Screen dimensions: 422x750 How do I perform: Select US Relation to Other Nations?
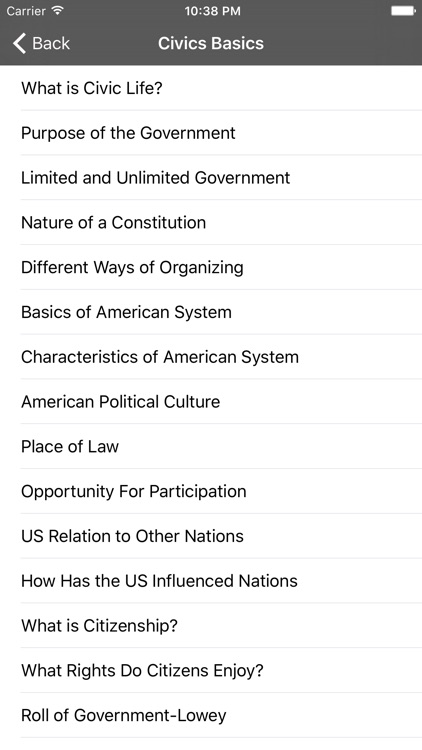click(211, 536)
